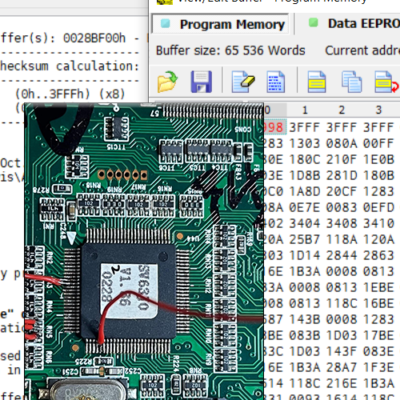Select column header 2 in the hex grid

tap(342, 110)
